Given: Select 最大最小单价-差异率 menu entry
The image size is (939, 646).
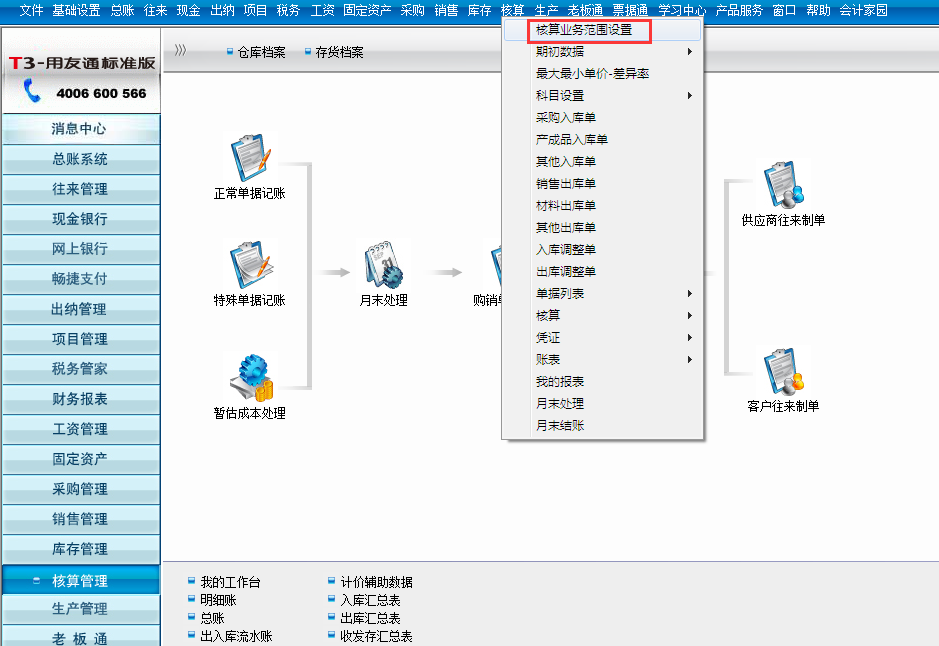Looking at the screenshot, I should (602, 74).
